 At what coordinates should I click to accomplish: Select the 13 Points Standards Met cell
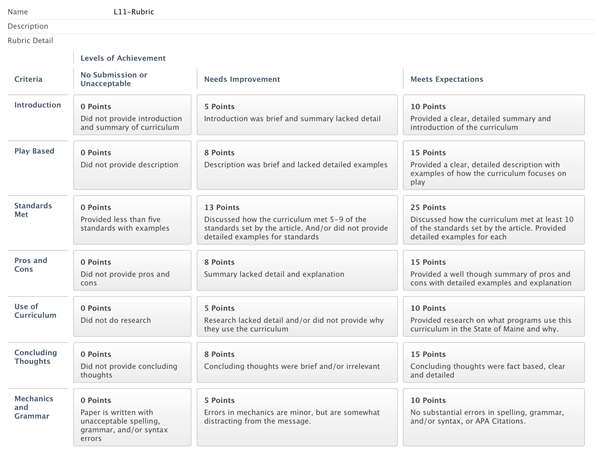point(297,220)
